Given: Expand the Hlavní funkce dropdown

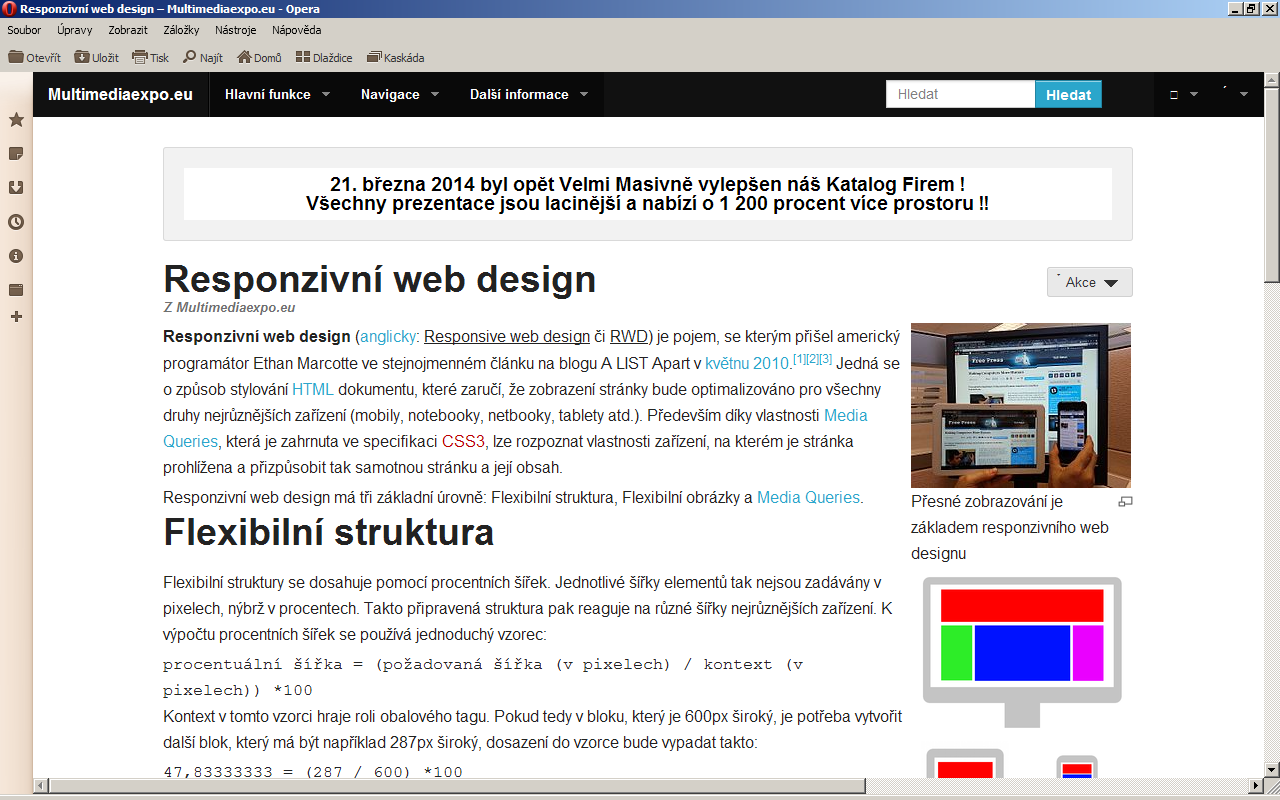Looking at the screenshot, I should pyautogui.click(x=277, y=94).
